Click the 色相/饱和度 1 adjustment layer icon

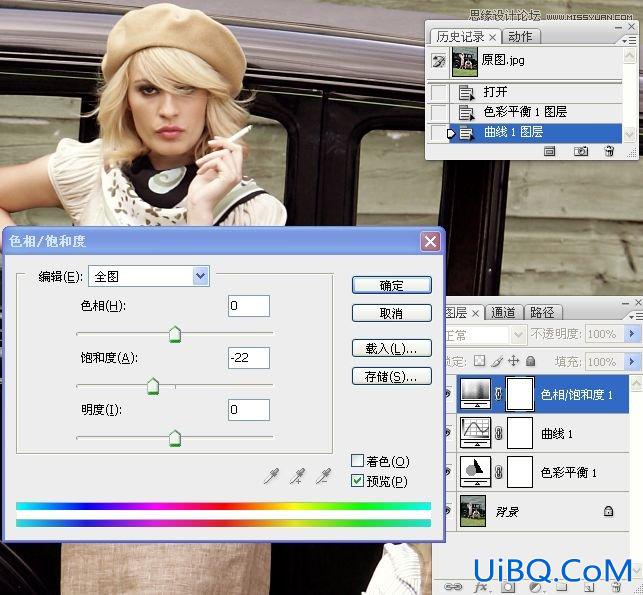point(475,394)
